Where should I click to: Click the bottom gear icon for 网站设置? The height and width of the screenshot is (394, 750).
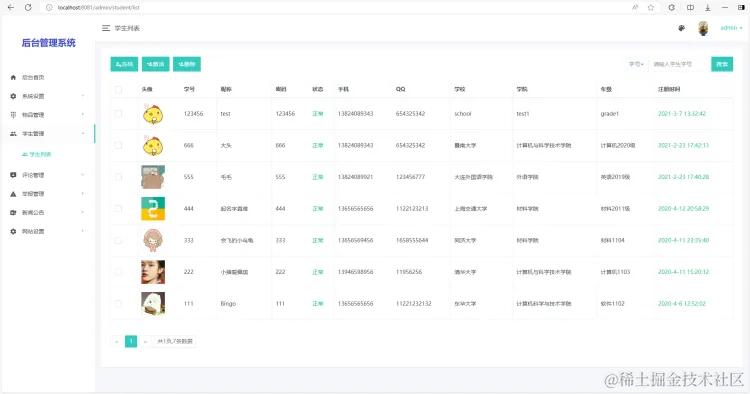point(13,231)
